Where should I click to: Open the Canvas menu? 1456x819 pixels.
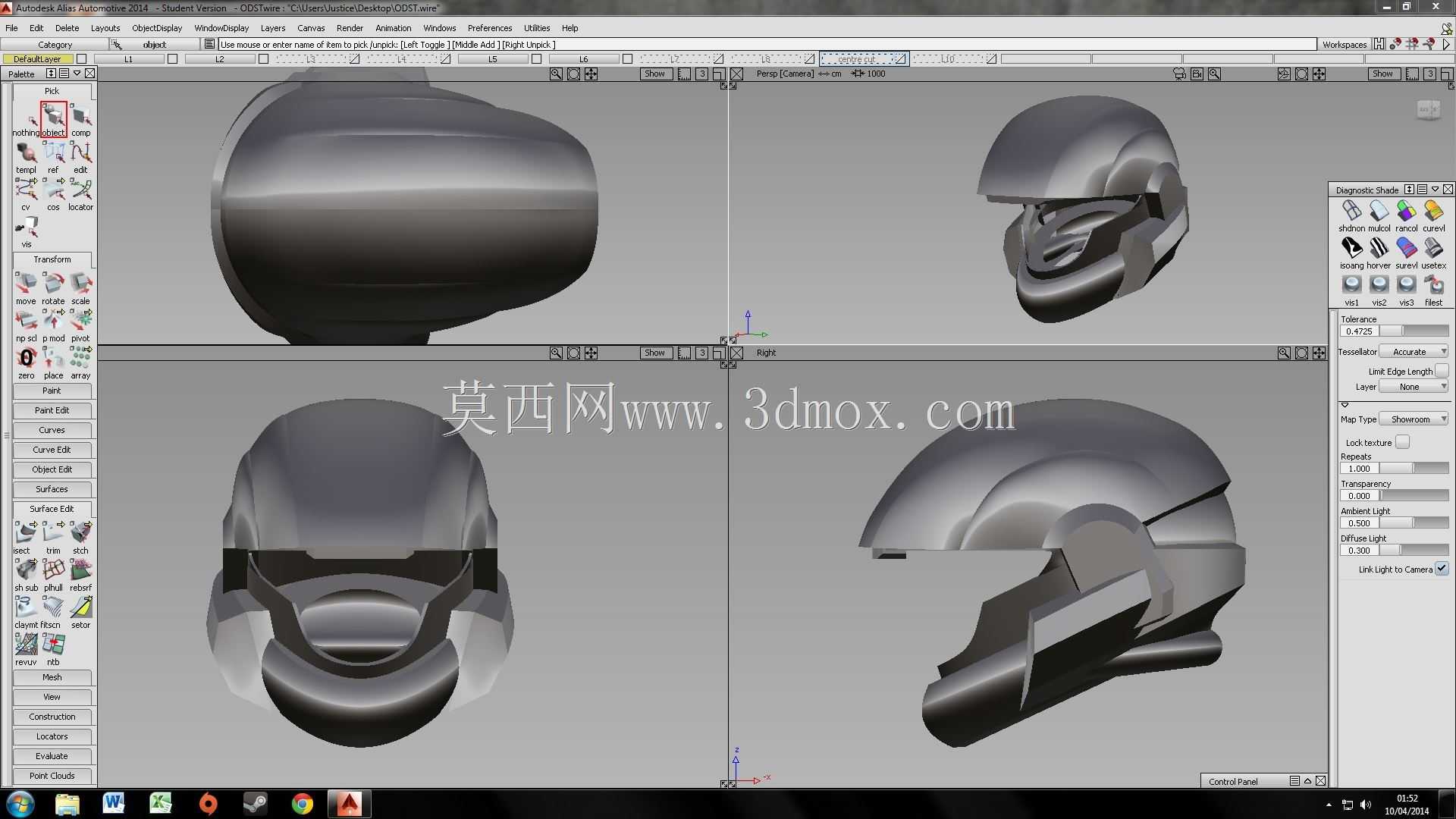tap(311, 28)
